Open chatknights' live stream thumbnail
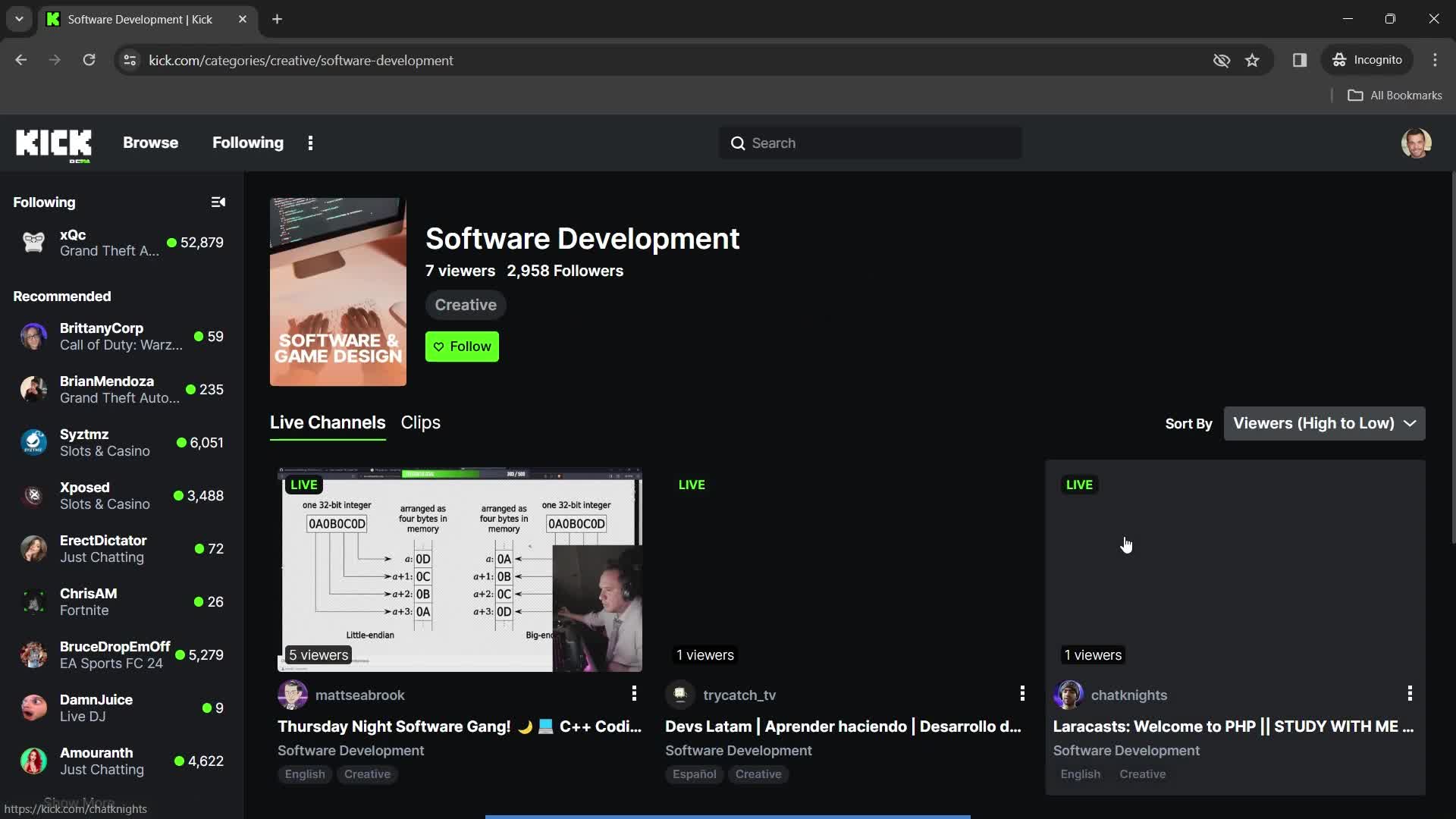 click(1235, 570)
